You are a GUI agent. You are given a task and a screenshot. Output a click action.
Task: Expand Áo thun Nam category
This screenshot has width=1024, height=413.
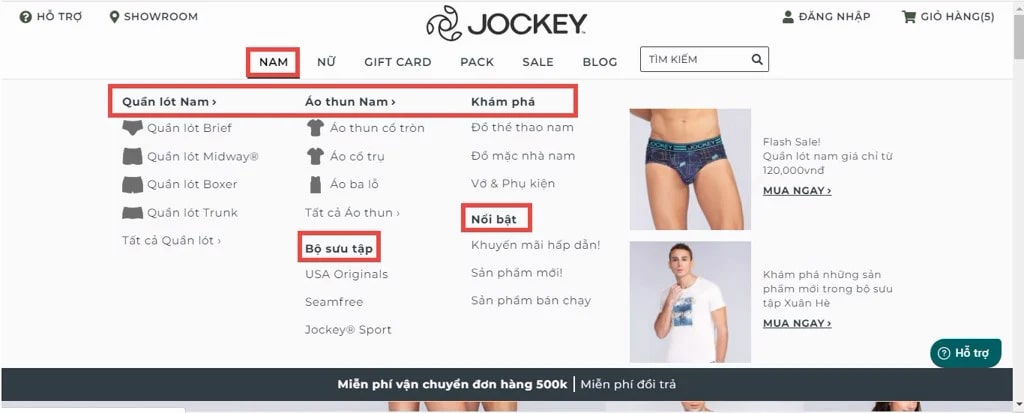coord(350,102)
